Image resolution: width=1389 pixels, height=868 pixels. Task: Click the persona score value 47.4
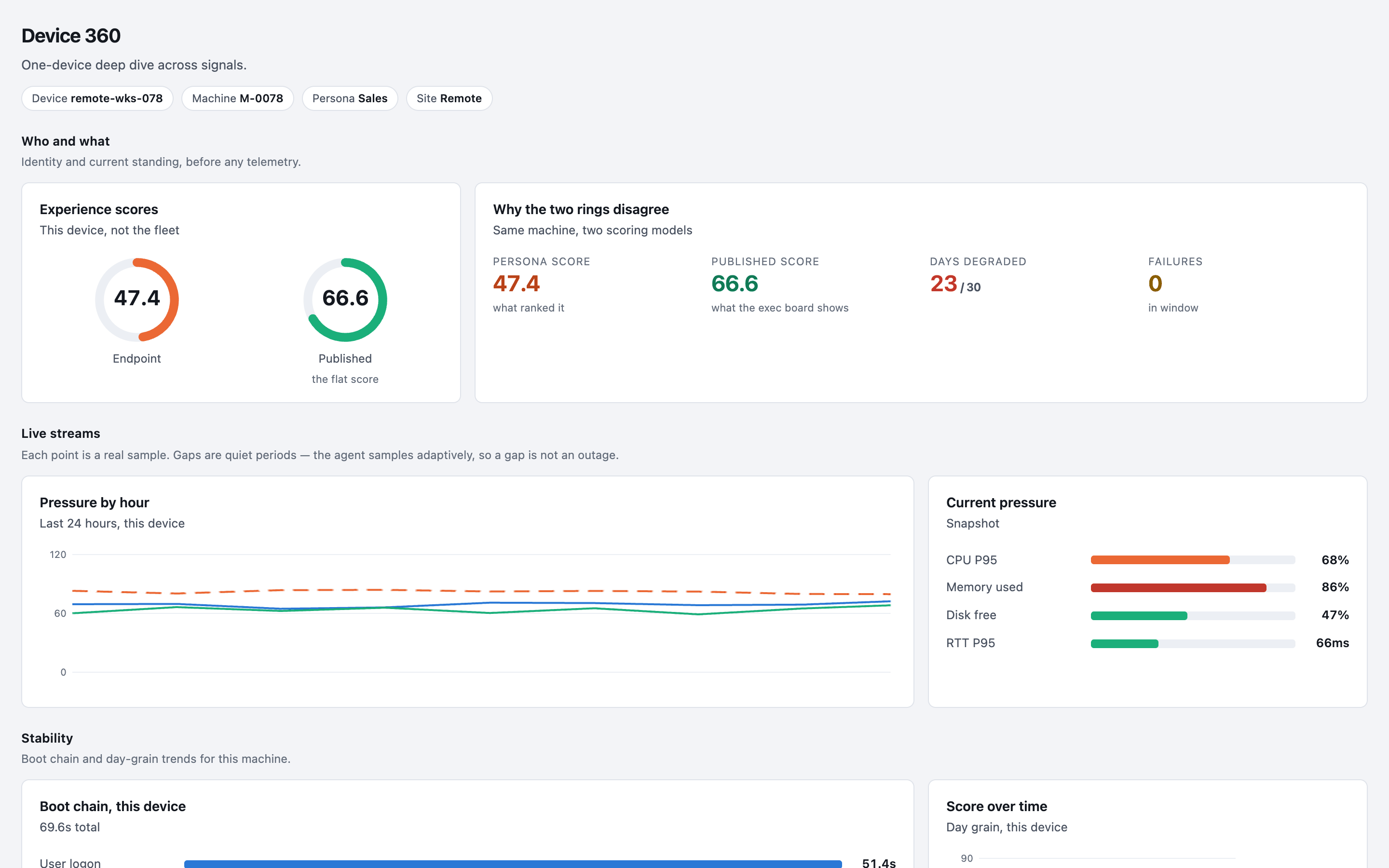tap(517, 284)
